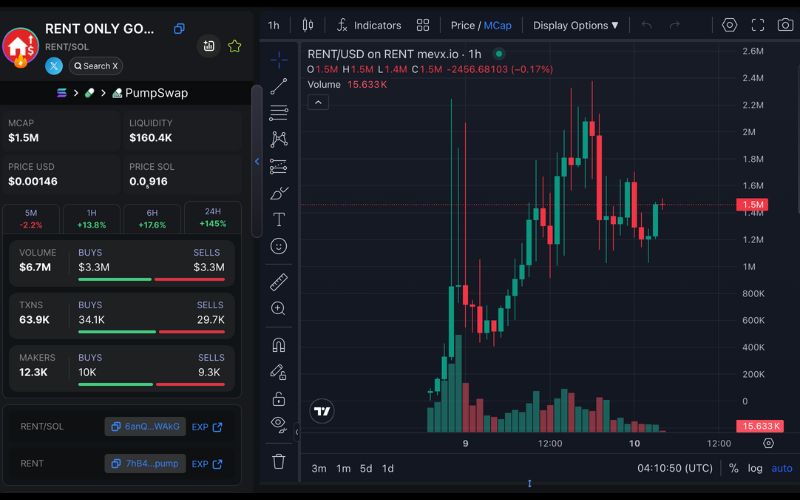Toggle log scale mode

tap(755, 468)
